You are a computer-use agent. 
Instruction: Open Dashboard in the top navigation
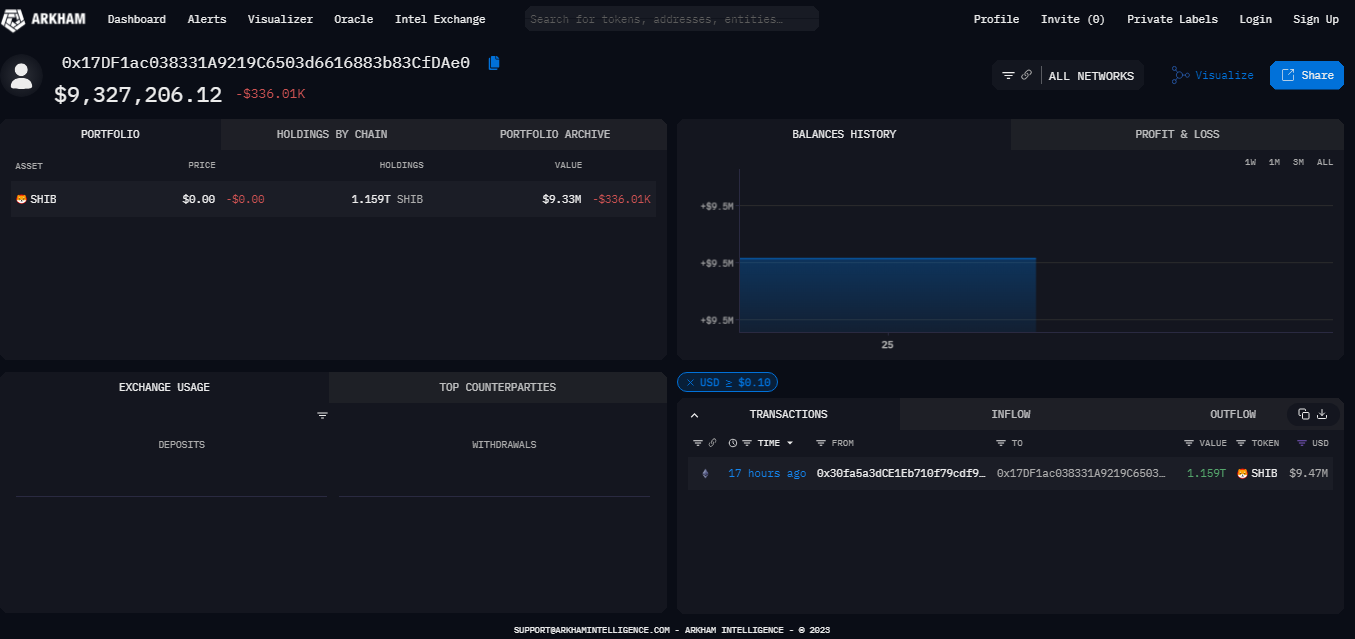click(x=137, y=19)
